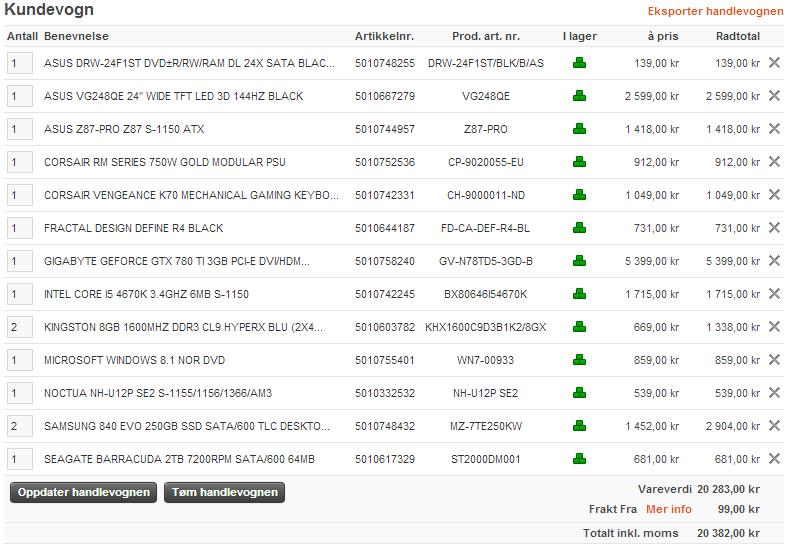
Task: Click stock icon for Windows 8.1
Action: click(579, 360)
